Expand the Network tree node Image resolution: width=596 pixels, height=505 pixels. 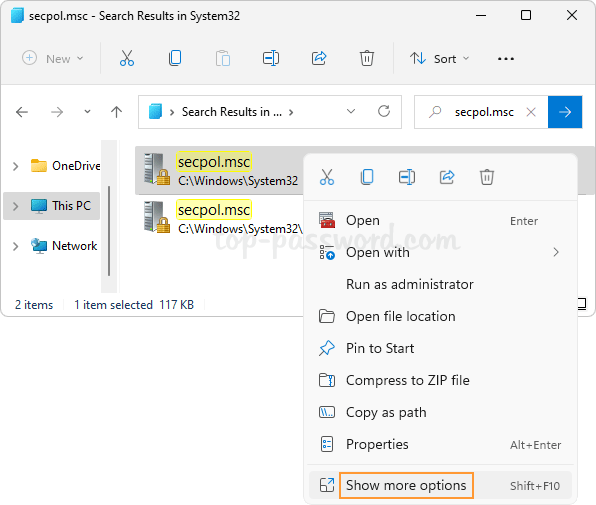(x=16, y=246)
